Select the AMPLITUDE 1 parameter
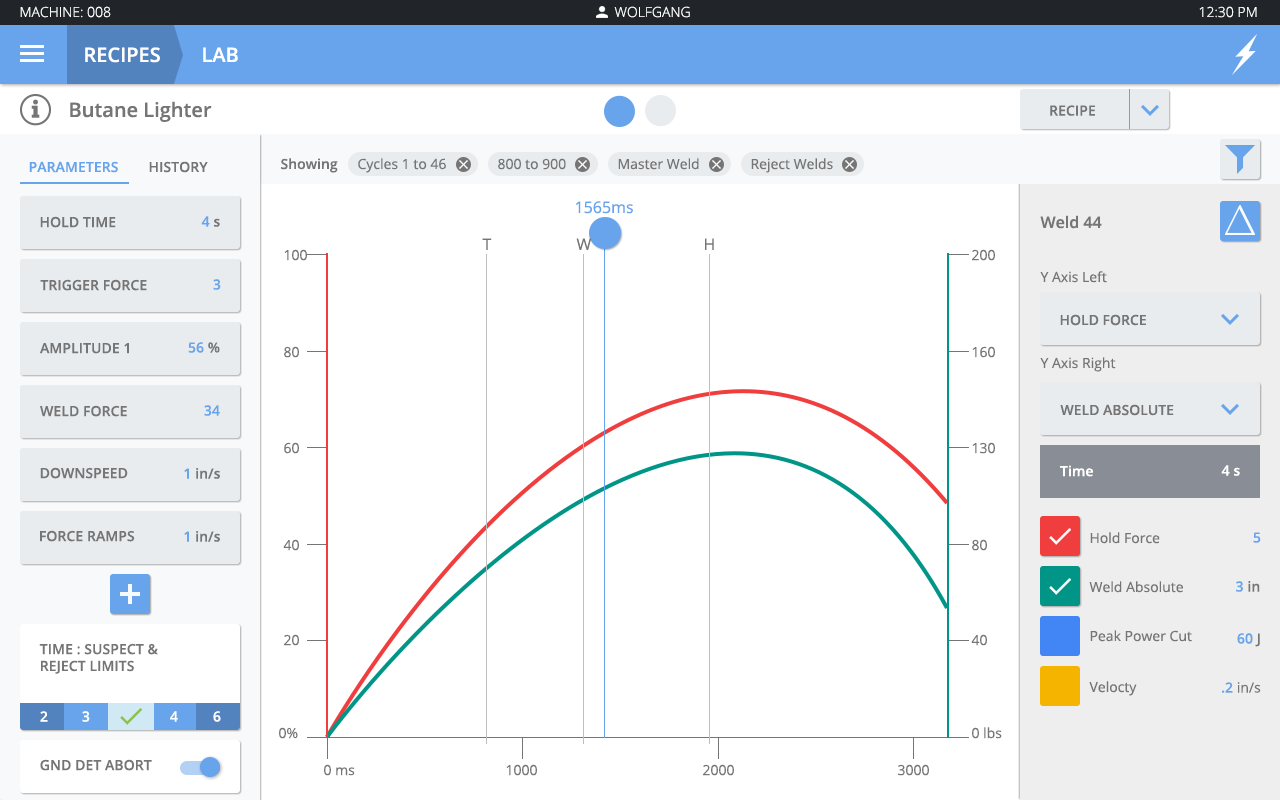The image size is (1280, 800). tap(130, 348)
